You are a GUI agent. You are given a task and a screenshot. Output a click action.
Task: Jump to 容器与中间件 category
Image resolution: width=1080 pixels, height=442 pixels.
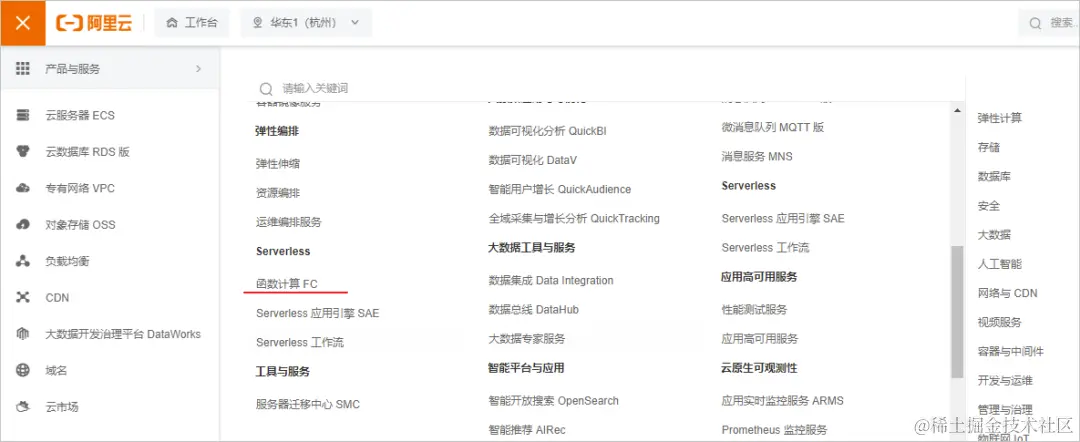click(1010, 351)
